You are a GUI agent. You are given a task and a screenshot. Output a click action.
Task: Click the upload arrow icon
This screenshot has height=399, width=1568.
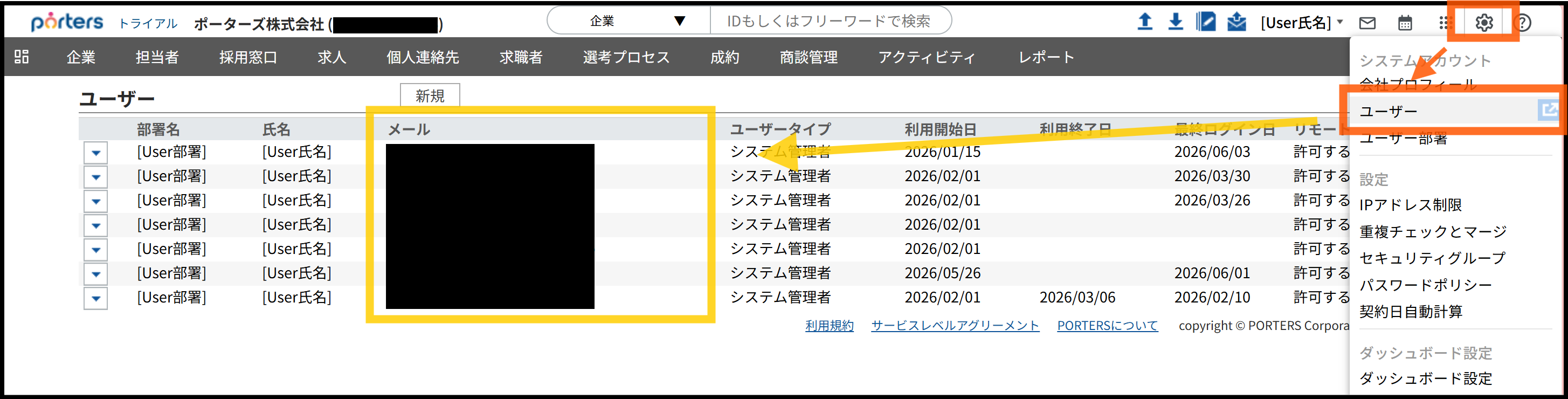coord(1144,22)
